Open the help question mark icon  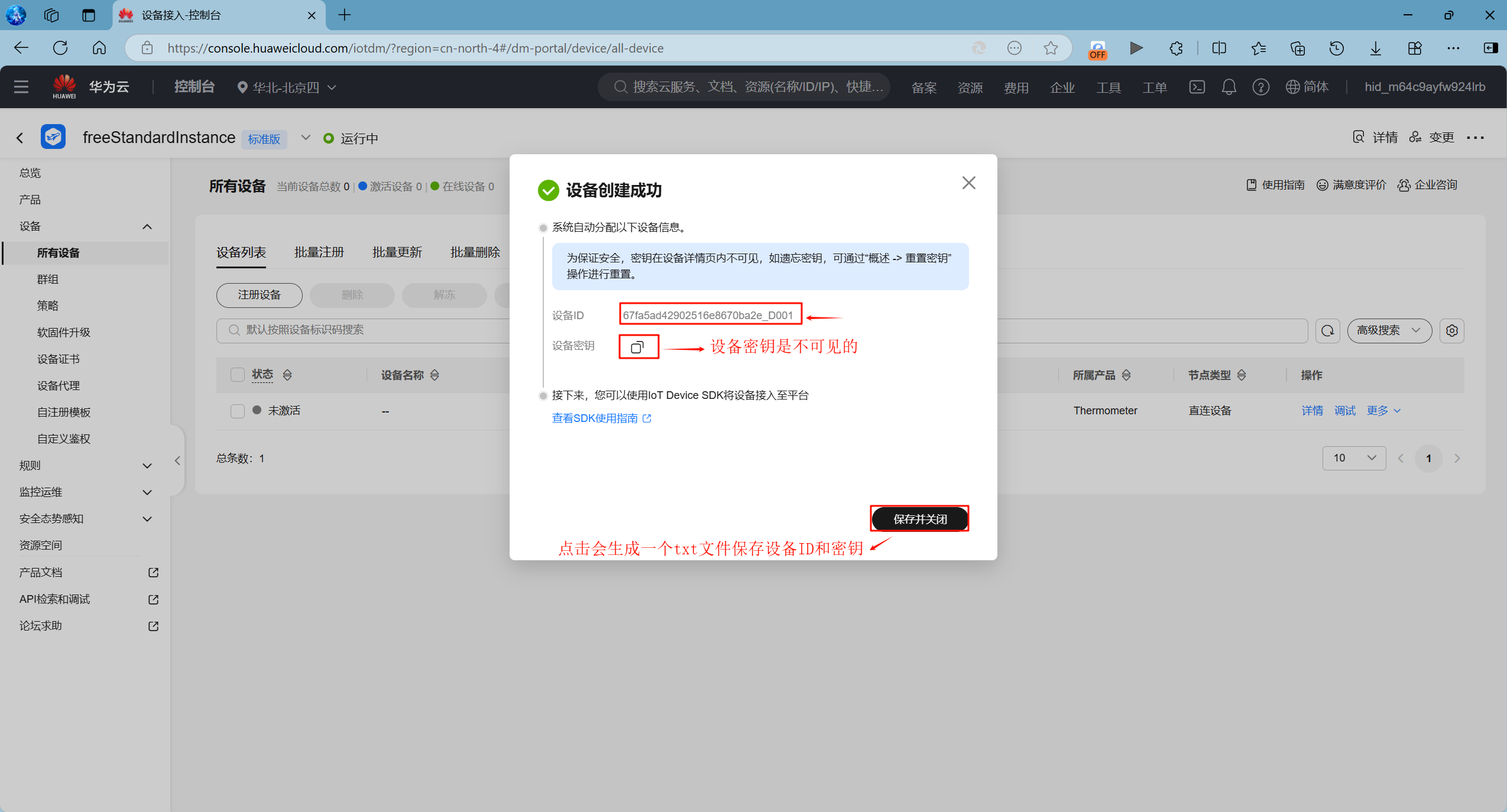click(x=1260, y=87)
